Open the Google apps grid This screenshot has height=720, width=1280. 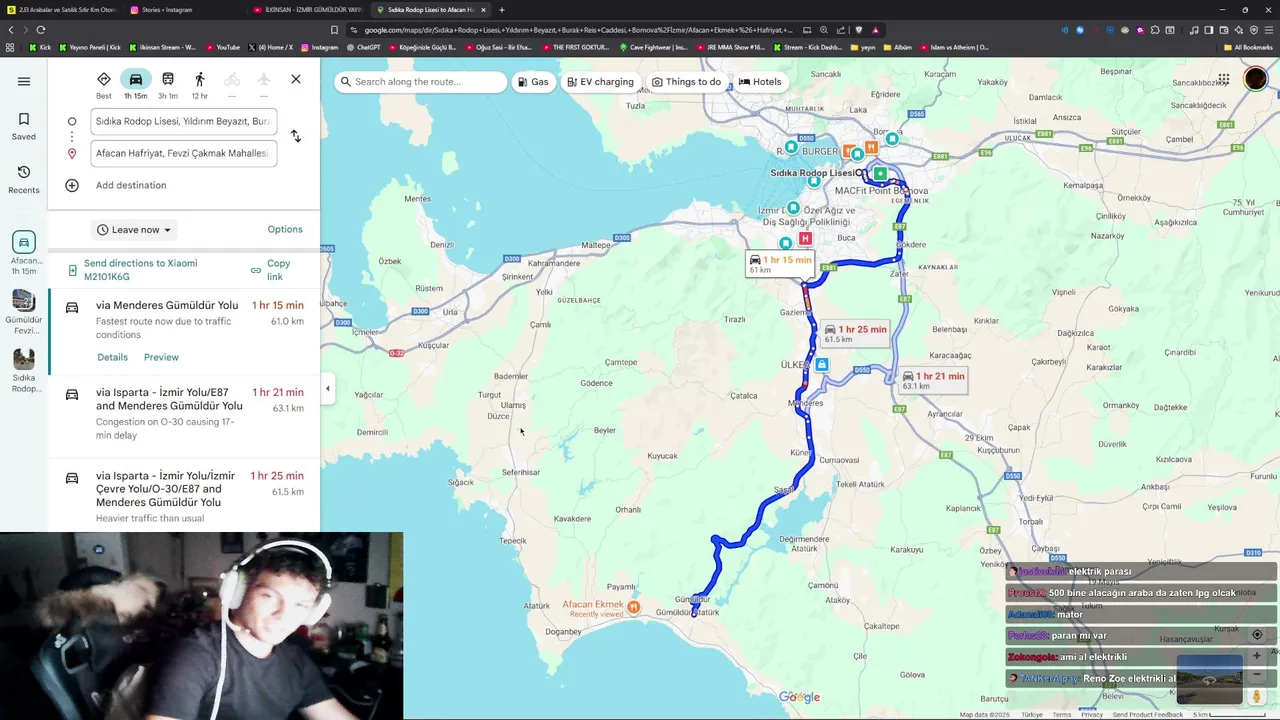[1223, 80]
